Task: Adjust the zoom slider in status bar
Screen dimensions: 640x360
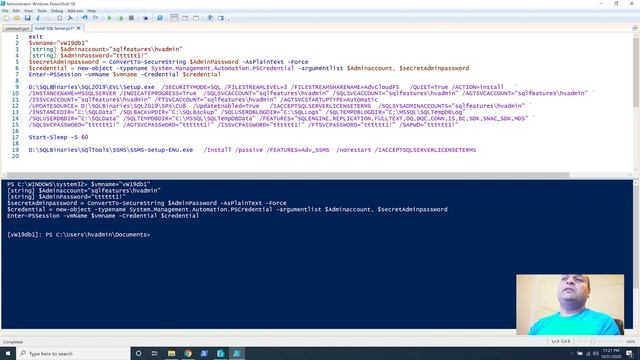Action: point(592,341)
